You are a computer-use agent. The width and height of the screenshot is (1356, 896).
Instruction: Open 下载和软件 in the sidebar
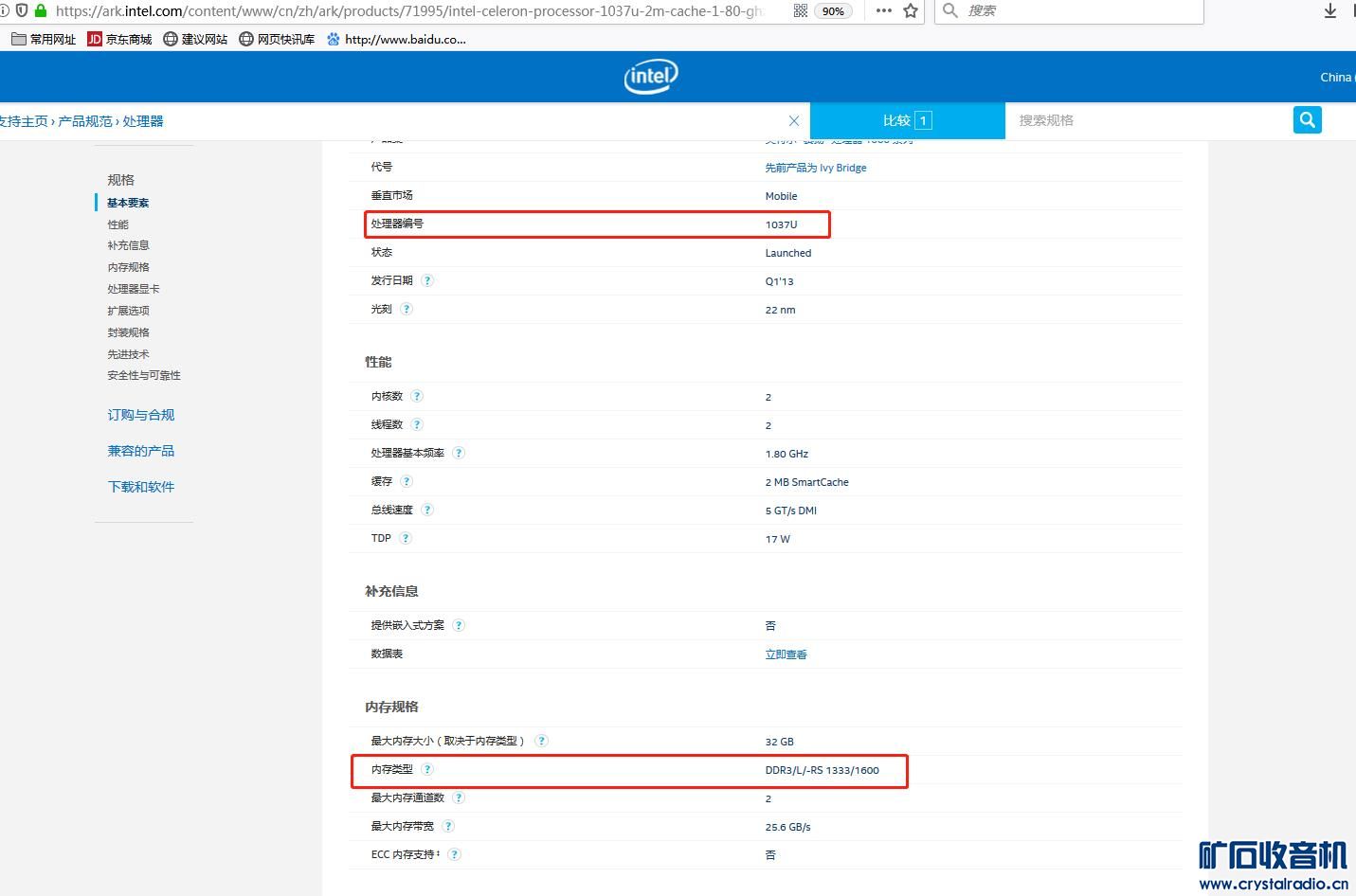point(141,487)
